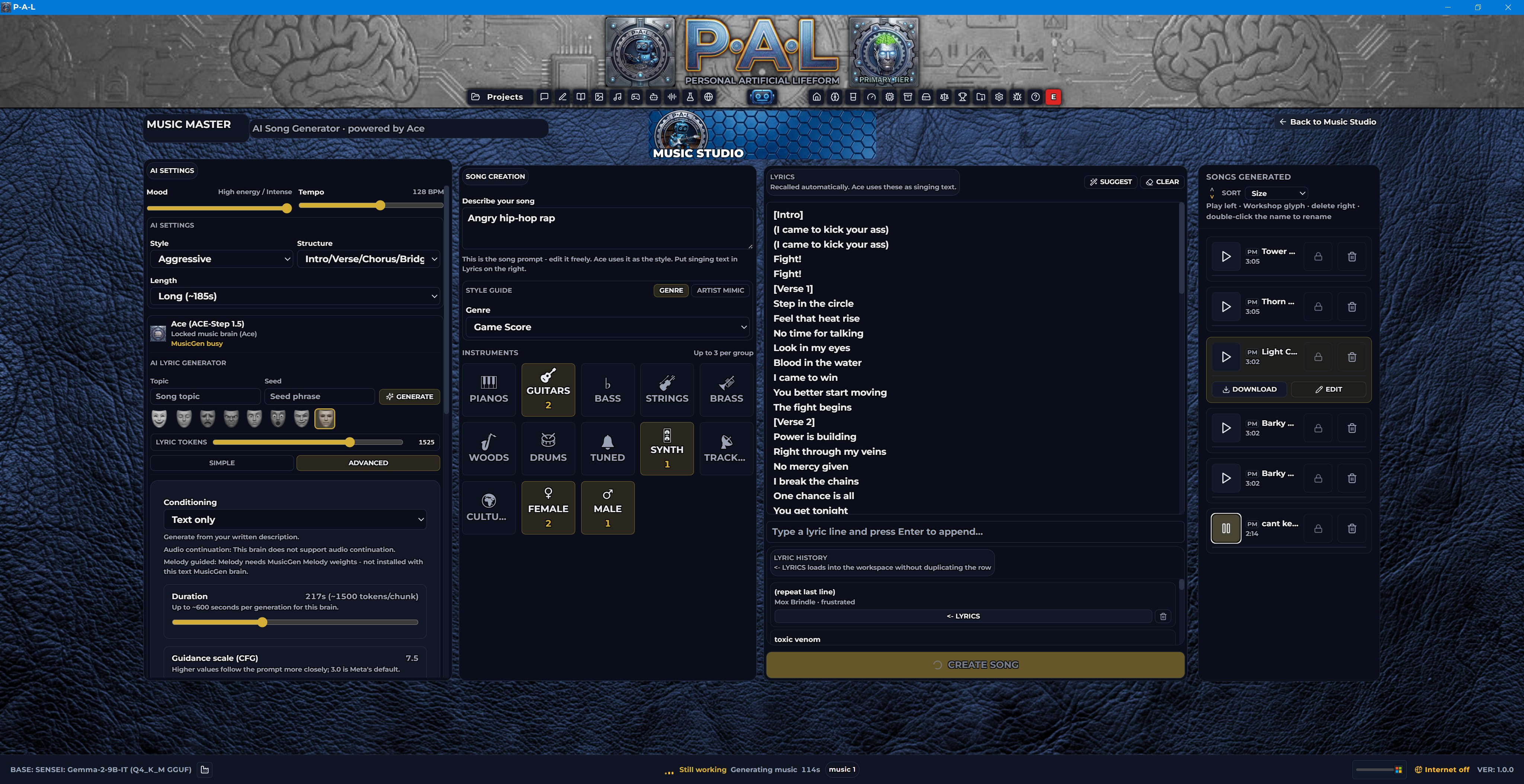Viewport: 1524px width, 784px height.
Task: Load lyrics with the <- LYRICS button
Action: pos(963,616)
